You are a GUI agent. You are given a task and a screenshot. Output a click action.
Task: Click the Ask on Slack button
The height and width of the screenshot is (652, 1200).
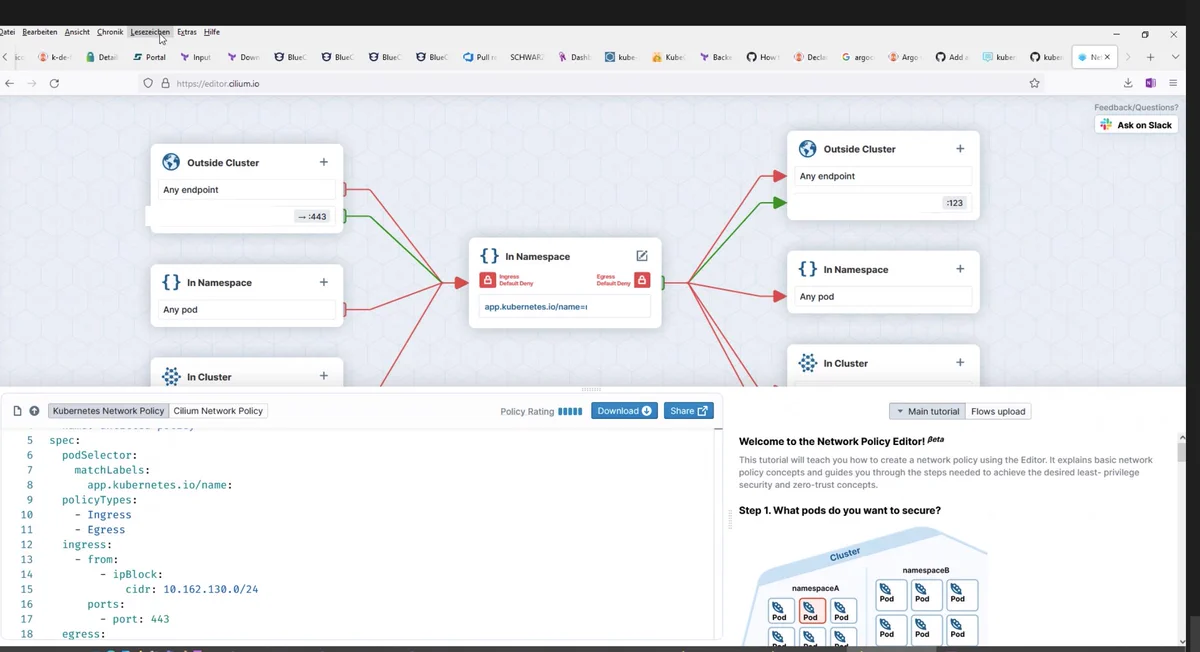click(1136, 125)
